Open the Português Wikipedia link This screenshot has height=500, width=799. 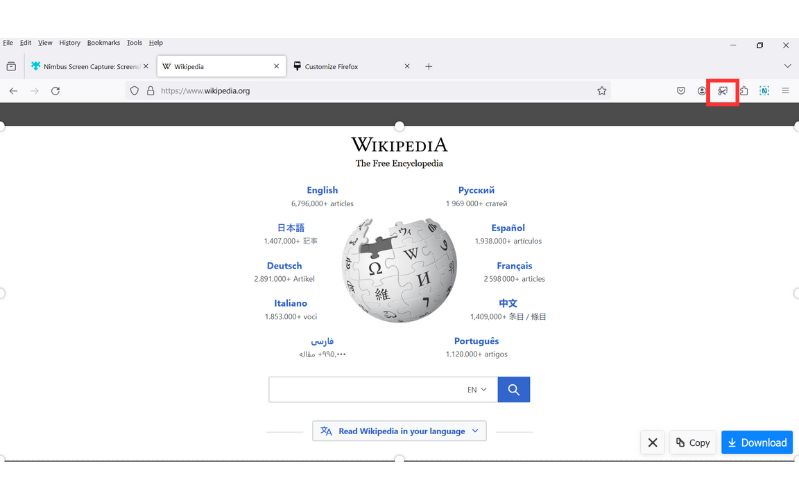click(476, 341)
